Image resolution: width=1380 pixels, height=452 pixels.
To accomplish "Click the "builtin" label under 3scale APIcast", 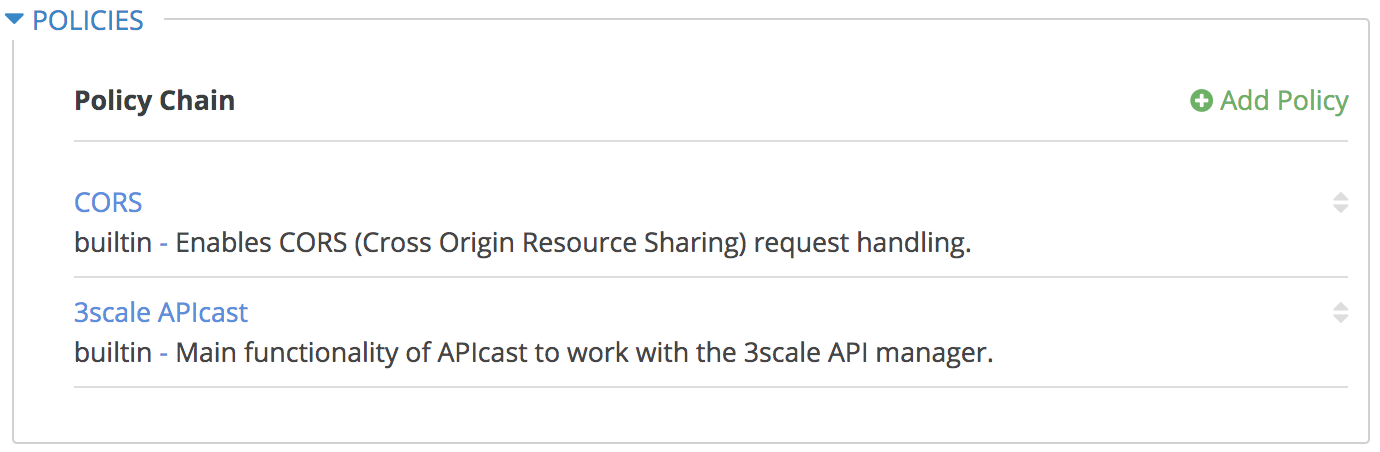I will (x=113, y=354).
